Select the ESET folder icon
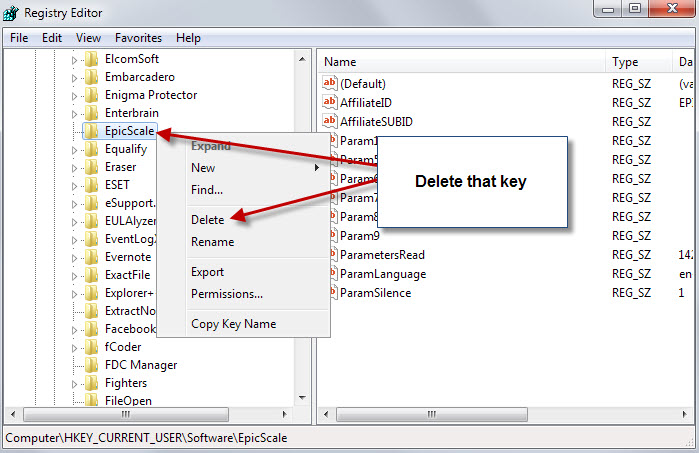Image resolution: width=699 pixels, height=453 pixels. [x=92, y=185]
